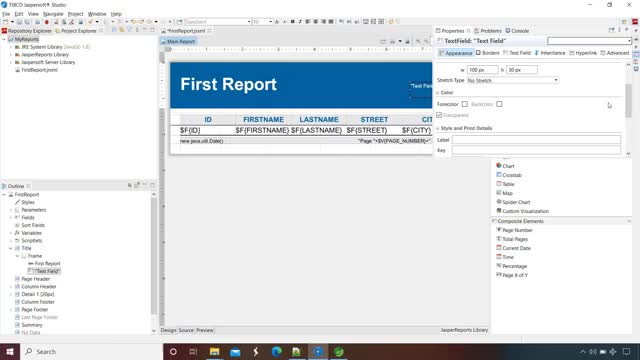Open Microsoft Edge from the taskbar

(276, 351)
